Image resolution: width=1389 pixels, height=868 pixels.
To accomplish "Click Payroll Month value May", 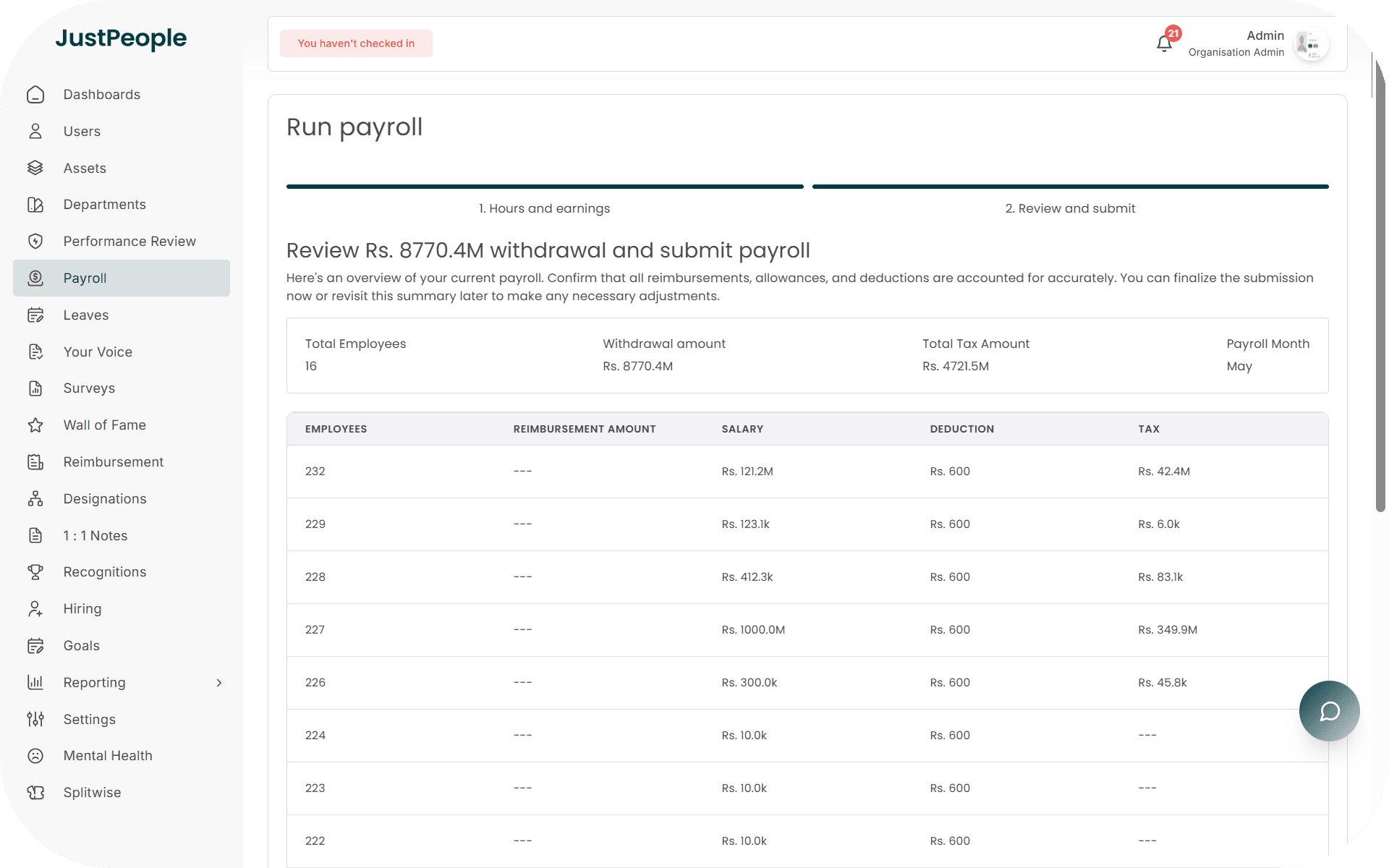I will (1239, 366).
